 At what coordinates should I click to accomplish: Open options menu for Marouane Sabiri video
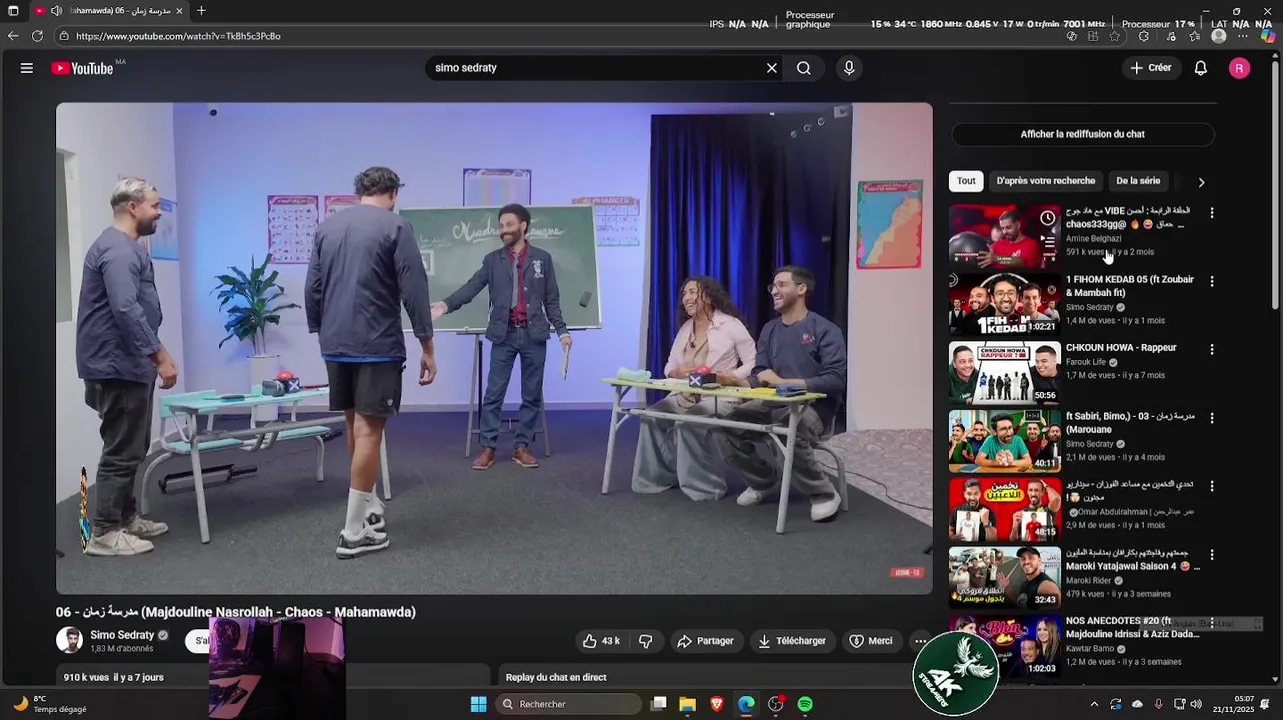(x=1212, y=417)
